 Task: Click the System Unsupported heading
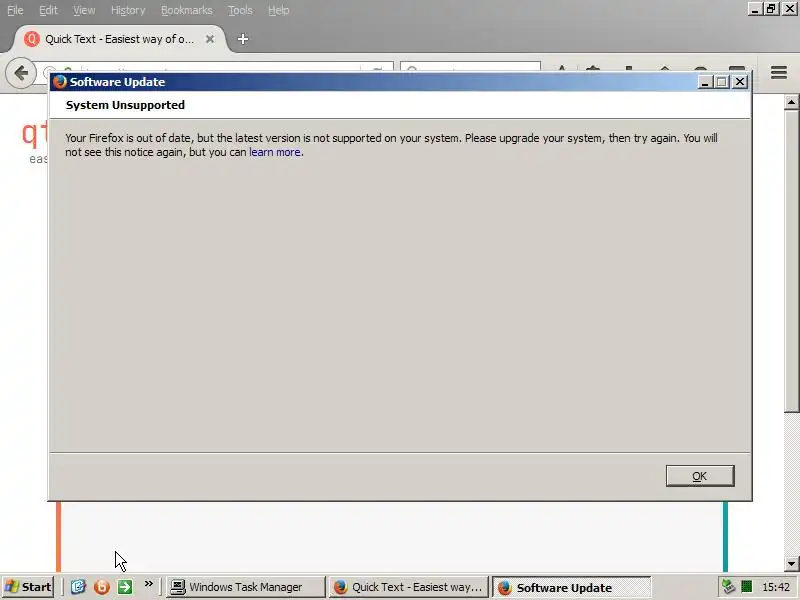pos(125,105)
